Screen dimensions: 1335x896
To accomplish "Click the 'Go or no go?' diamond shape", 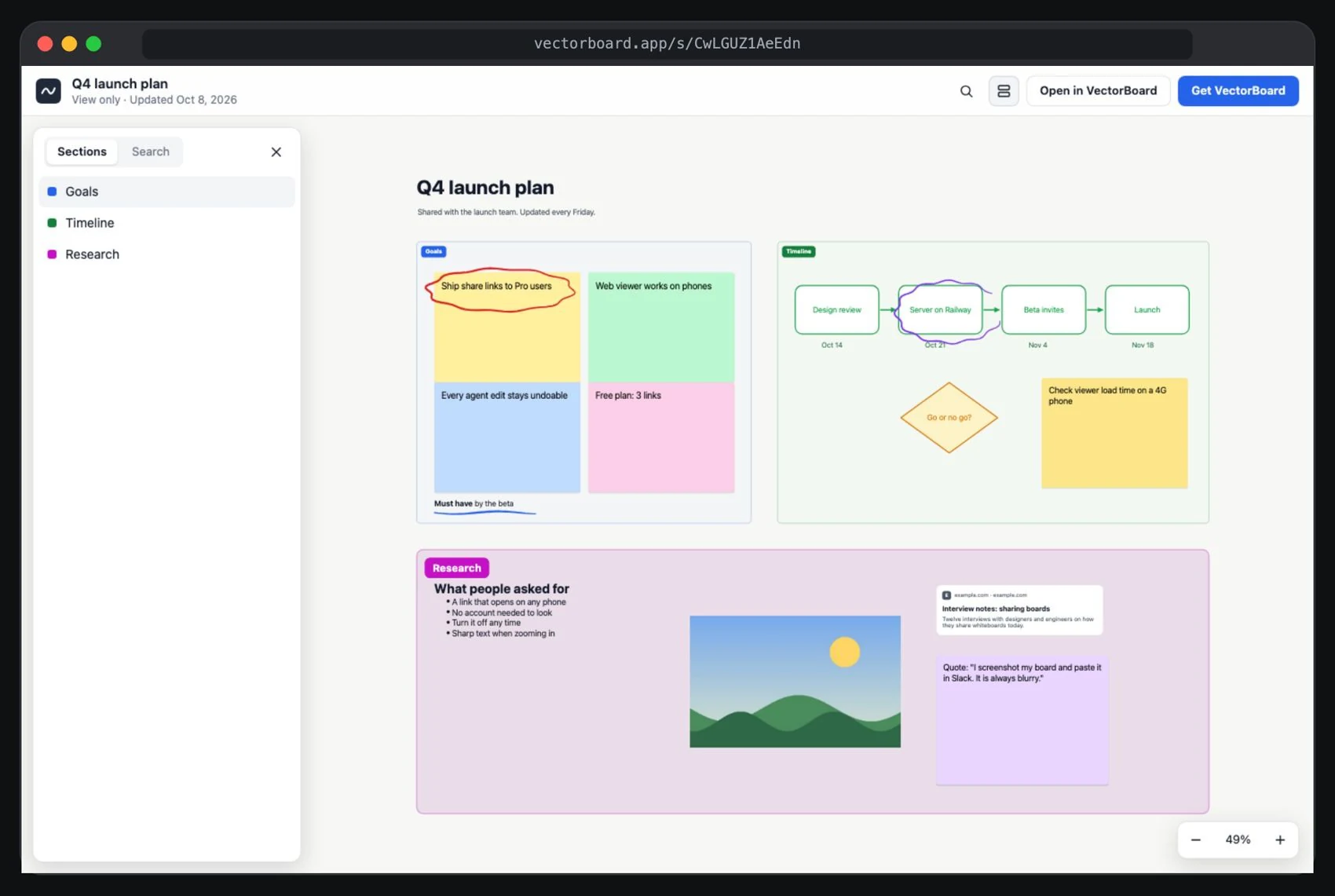I will 949,418.
